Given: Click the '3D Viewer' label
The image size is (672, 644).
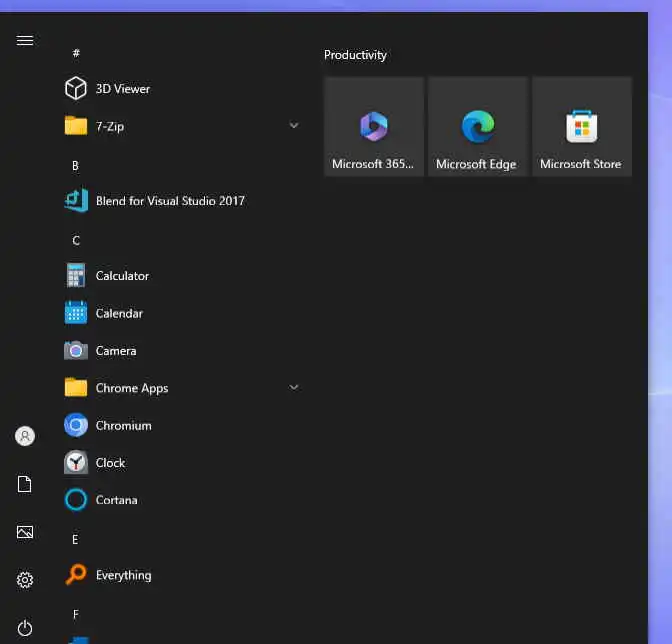Looking at the screenshot, I should 123,89.
